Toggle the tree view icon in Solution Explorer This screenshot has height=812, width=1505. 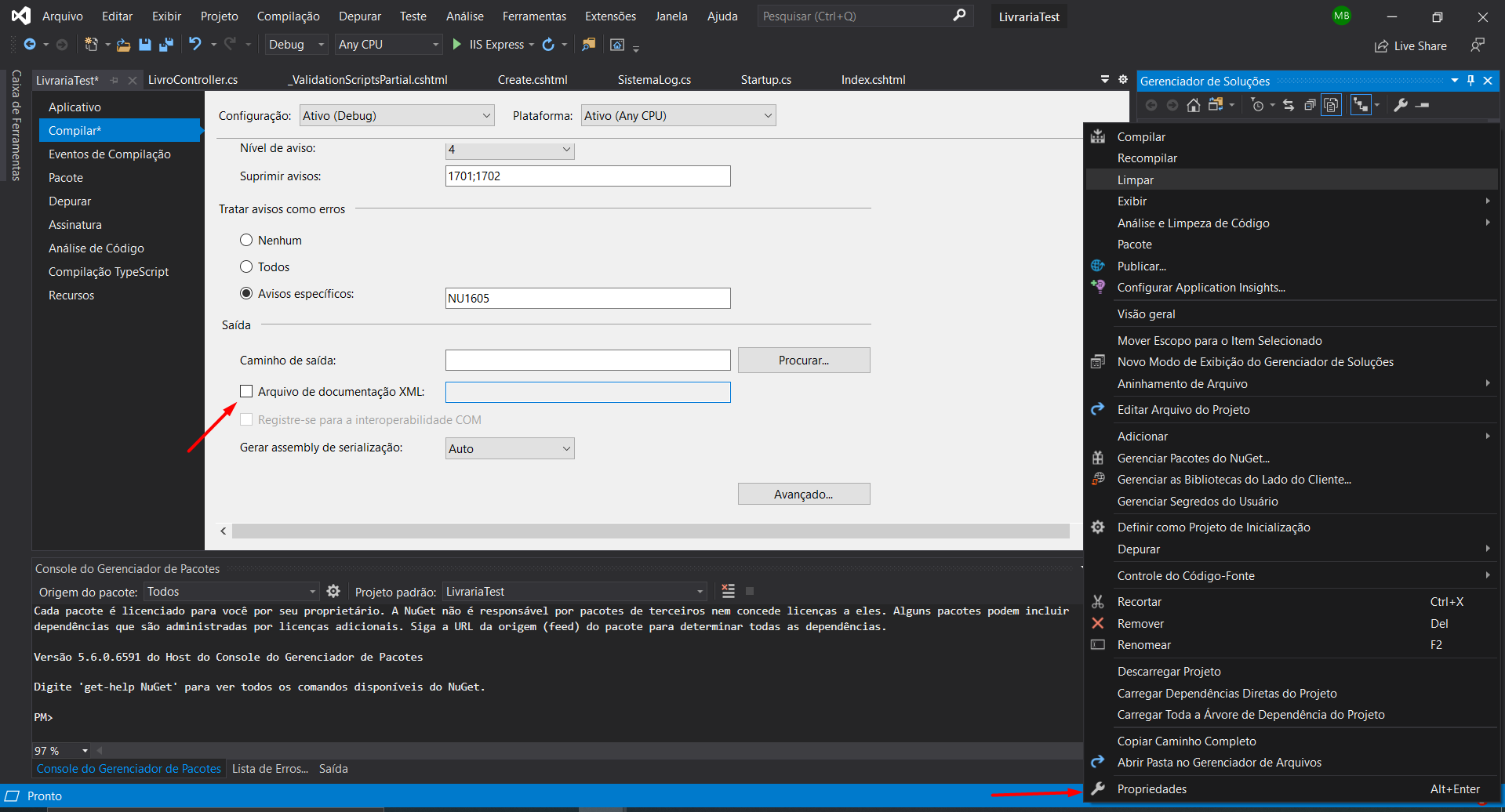click(1361, 105)
